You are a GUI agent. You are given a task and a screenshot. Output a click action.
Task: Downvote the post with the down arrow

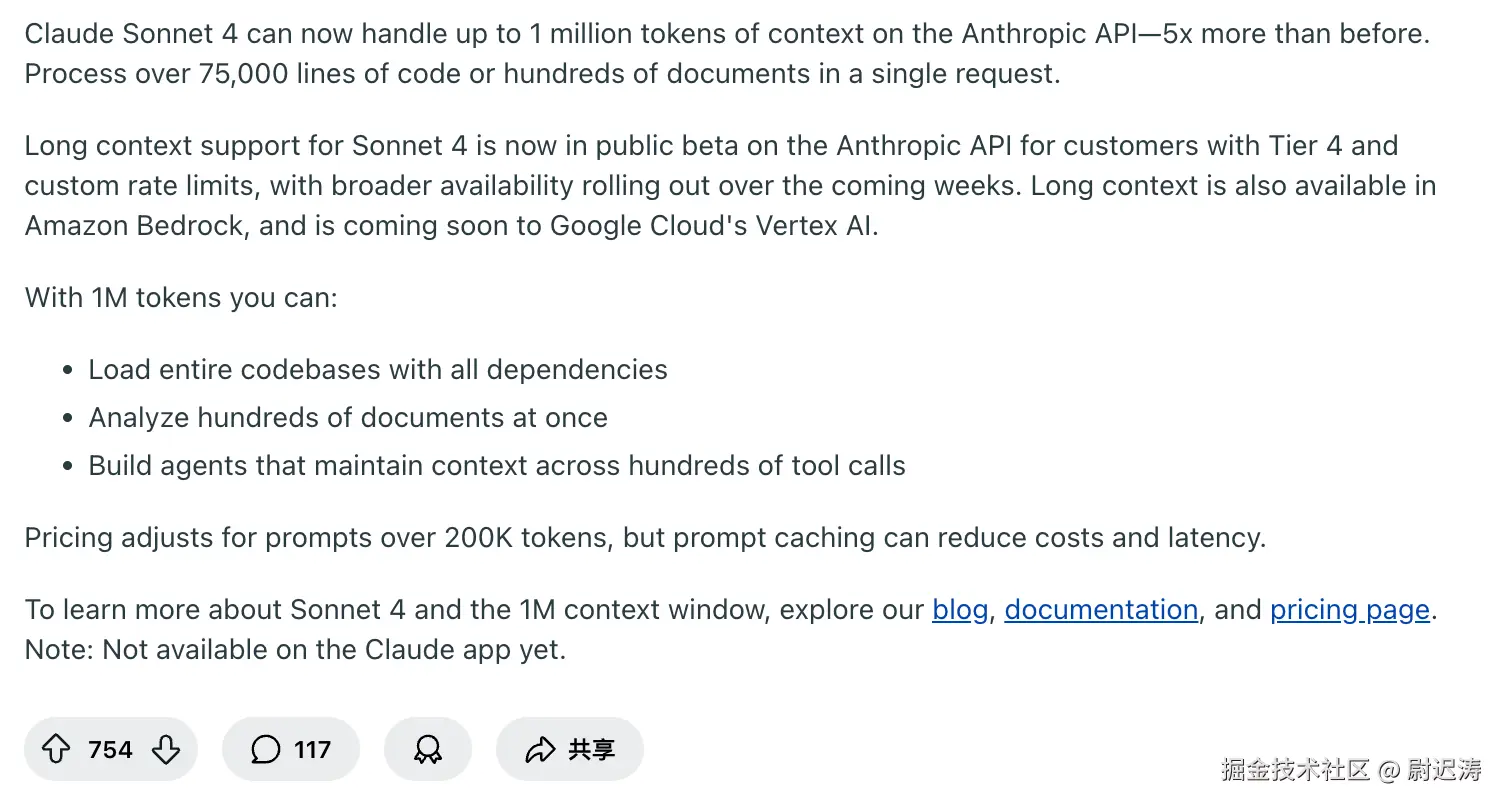tap(166, 749)
